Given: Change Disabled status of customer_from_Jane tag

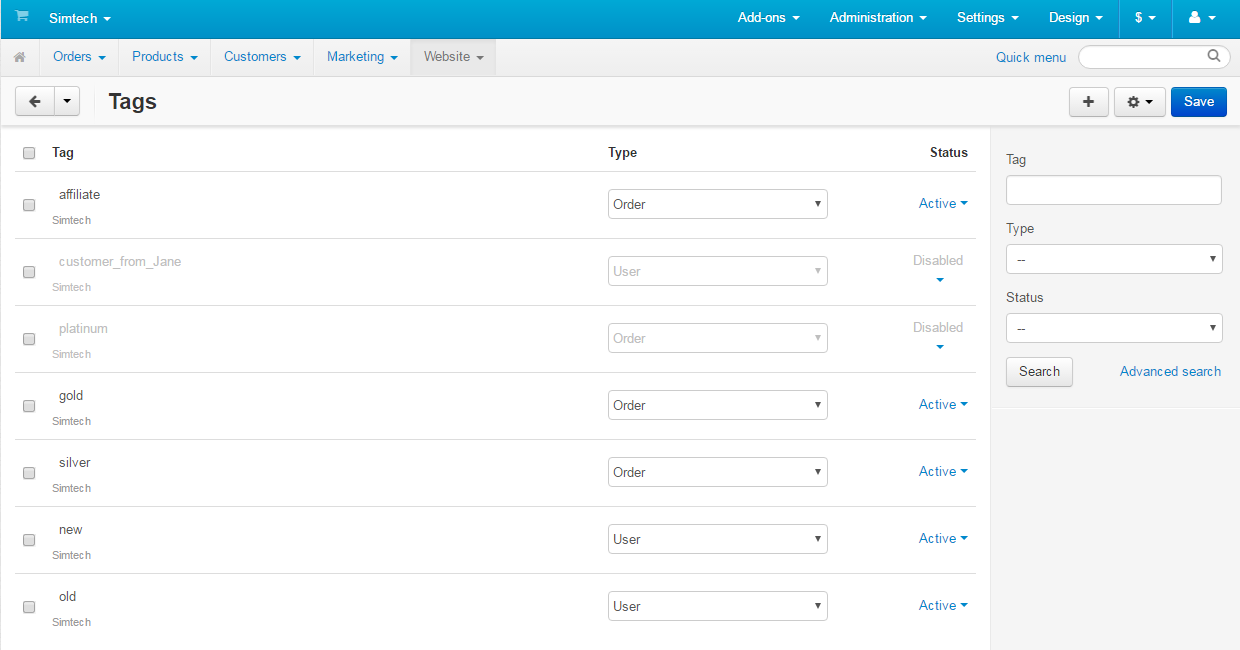Looking at the screenshot, I should [938, 269].
